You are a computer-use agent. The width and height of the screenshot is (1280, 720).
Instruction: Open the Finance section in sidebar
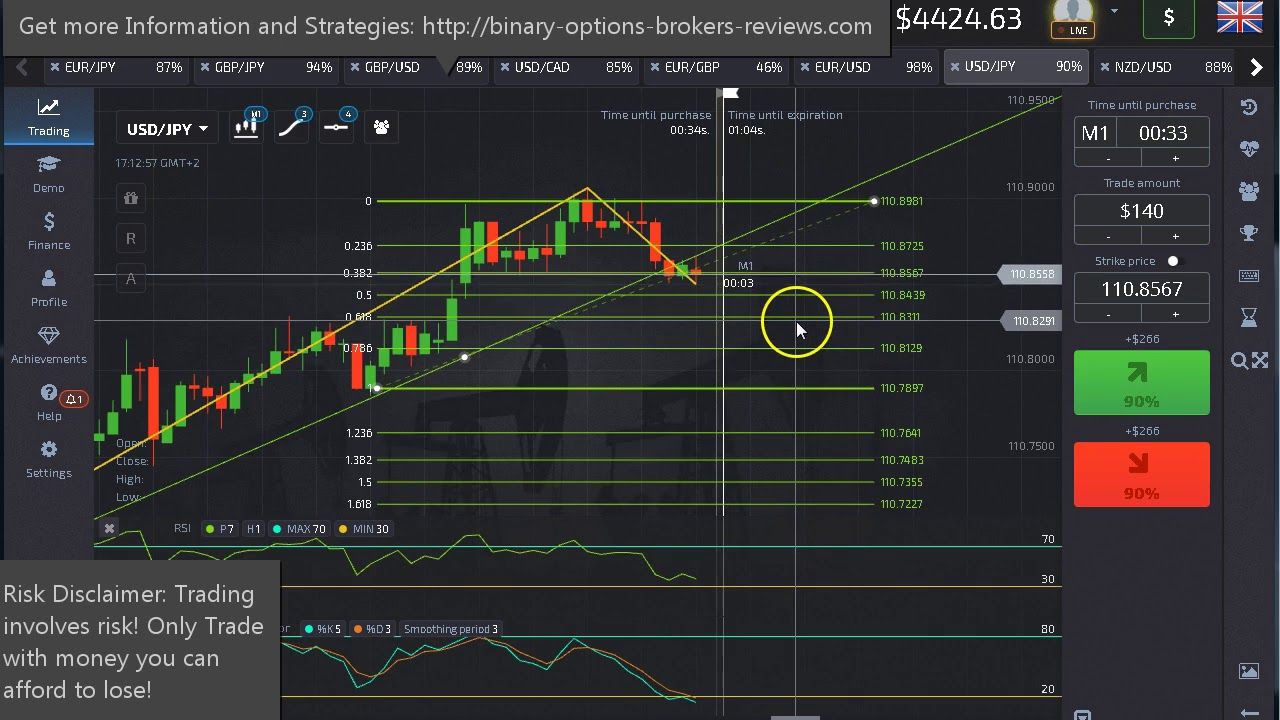pyautogui.click(x=48, y=230)
